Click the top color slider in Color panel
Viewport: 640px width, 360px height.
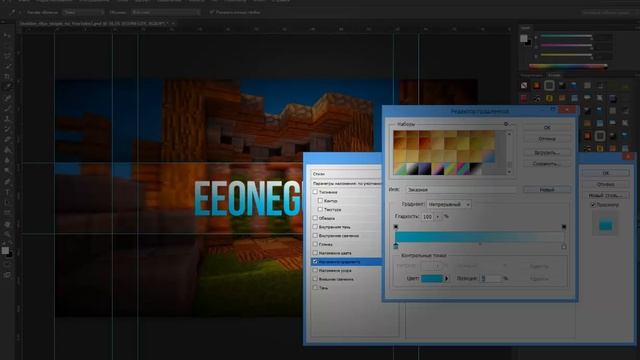pos(567,36)
